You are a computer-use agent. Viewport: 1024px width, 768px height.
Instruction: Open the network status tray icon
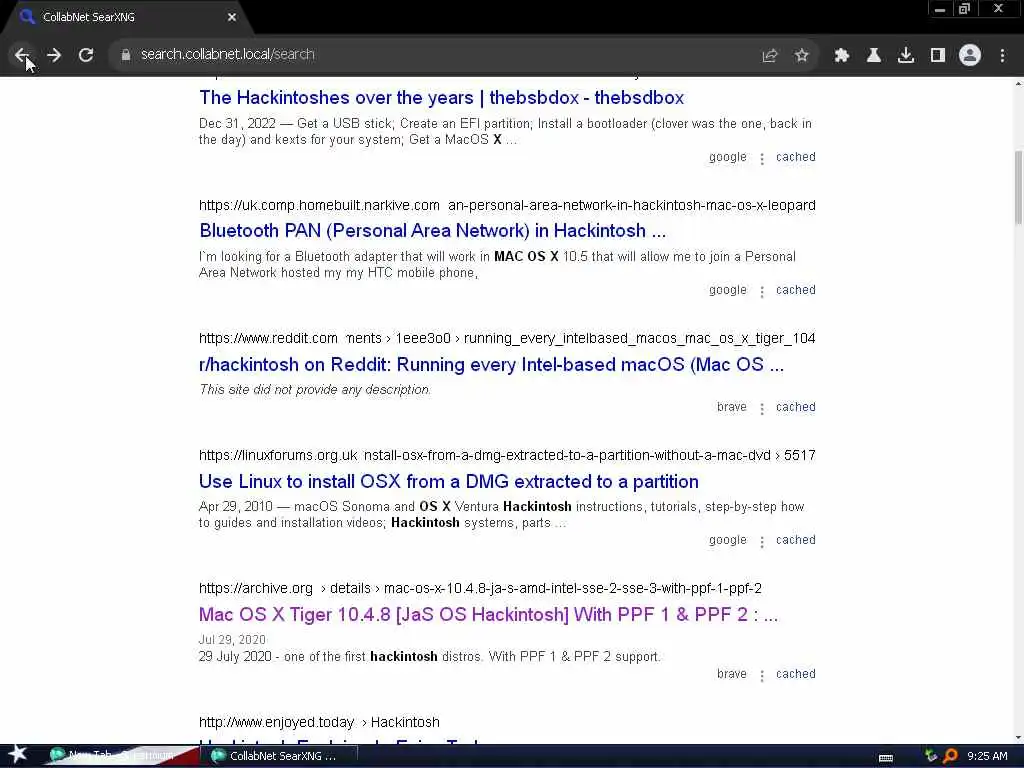(x=931, y=756)
